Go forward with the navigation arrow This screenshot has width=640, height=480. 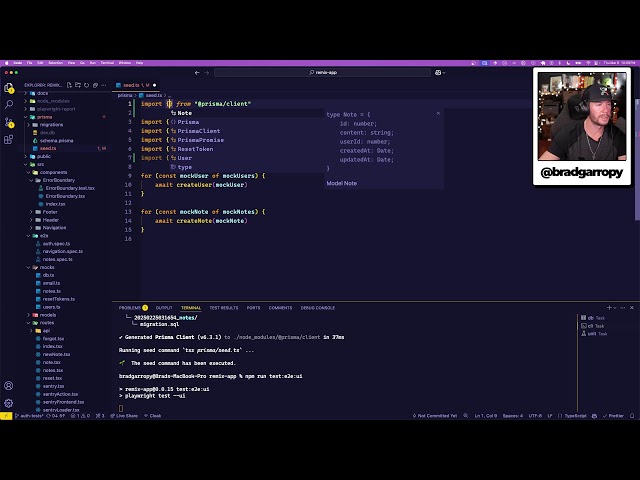207,73
